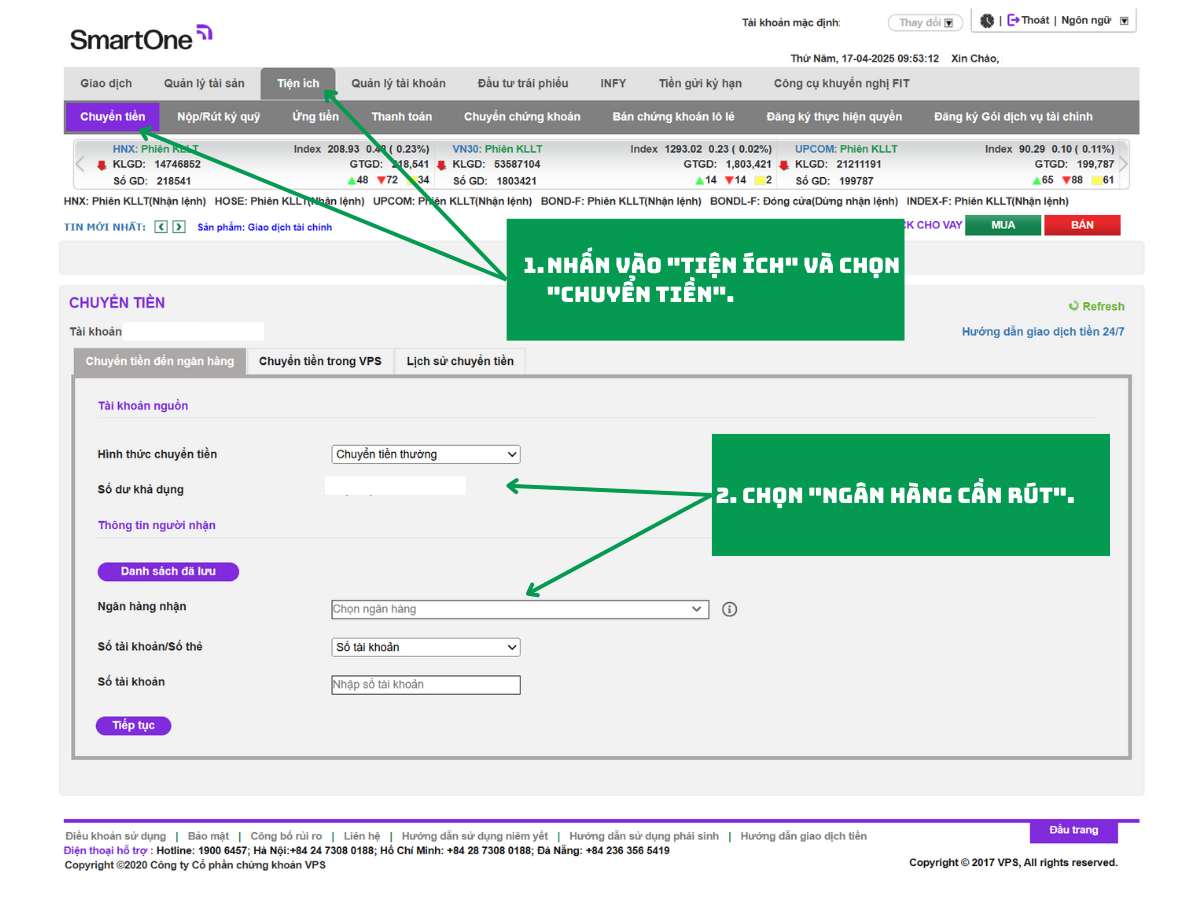Viewport: 1200px width, 900px height.
Task: Select Đăng ký thực hiện quyền item
Action: click(834, 117)
